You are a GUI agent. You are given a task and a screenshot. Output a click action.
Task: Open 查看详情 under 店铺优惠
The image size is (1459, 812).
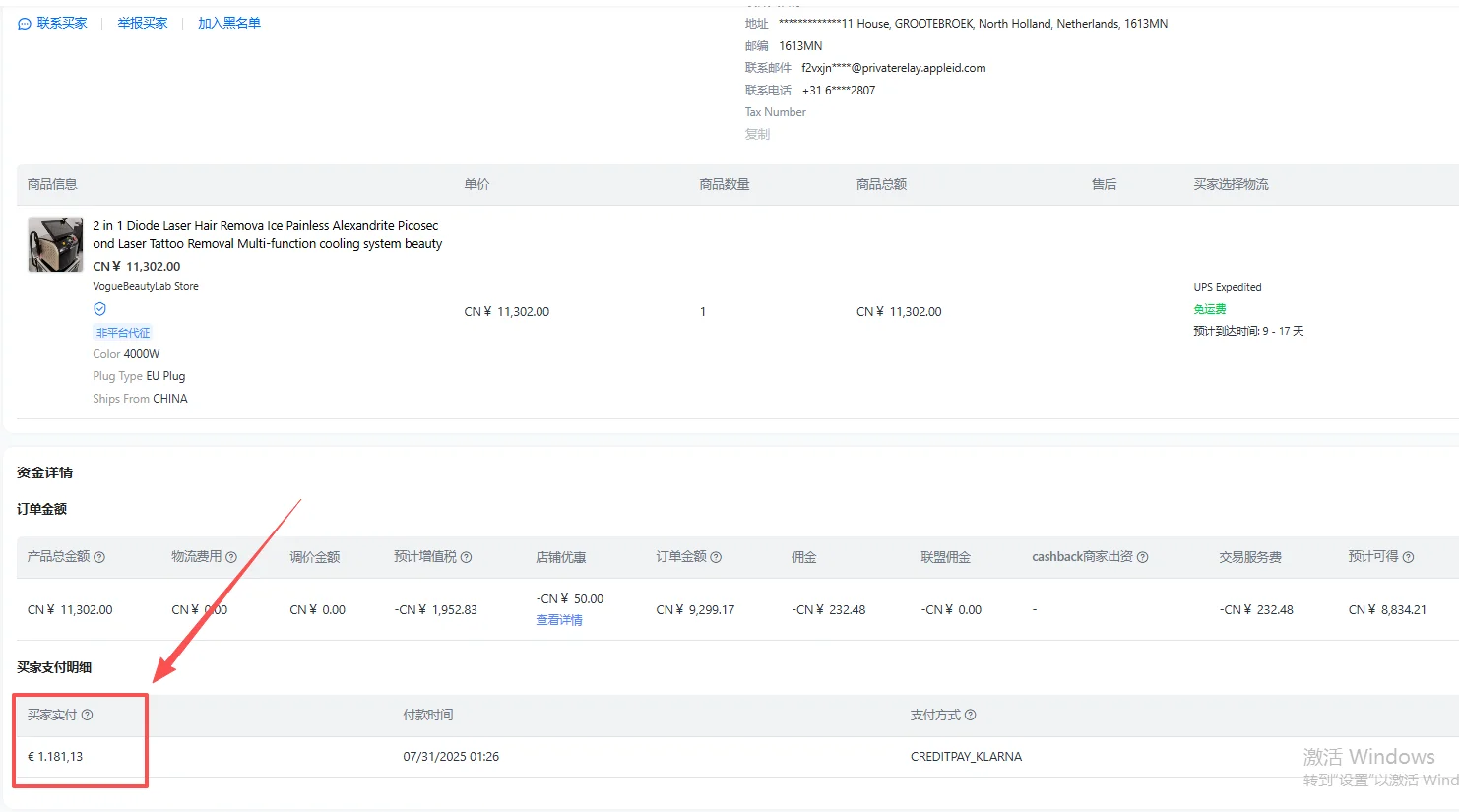(559, 620)
